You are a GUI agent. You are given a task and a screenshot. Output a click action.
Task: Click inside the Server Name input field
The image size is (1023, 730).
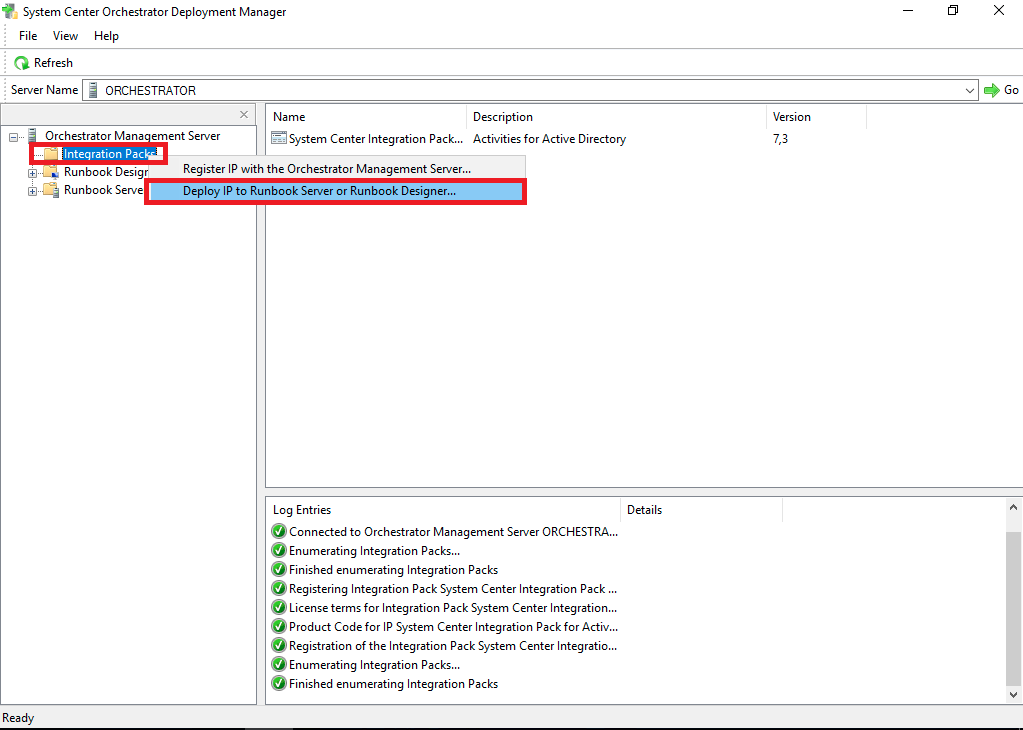(x=530, y=90)
